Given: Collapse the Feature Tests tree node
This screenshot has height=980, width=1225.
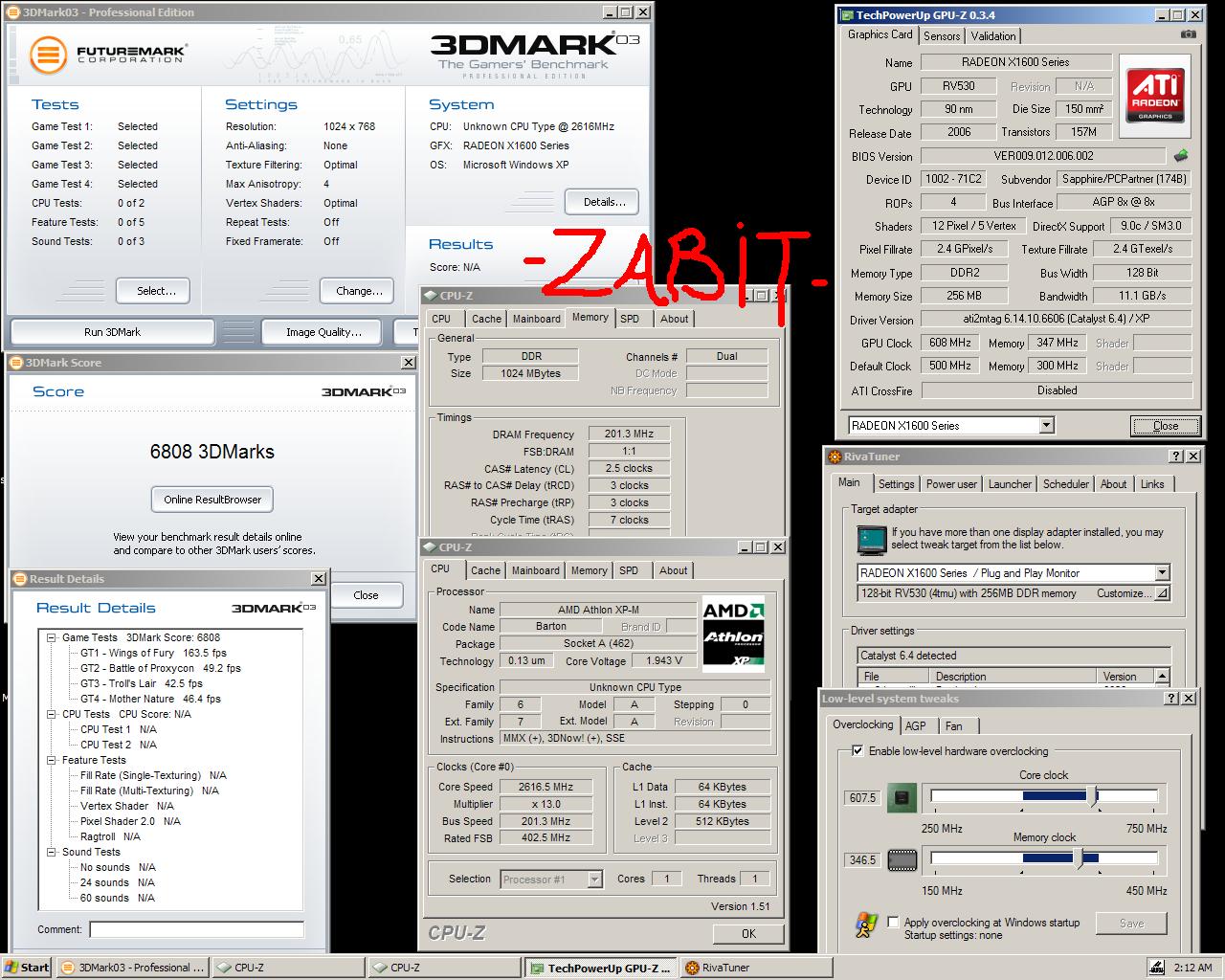Looking at the screenshot, I should pos(52,760).
